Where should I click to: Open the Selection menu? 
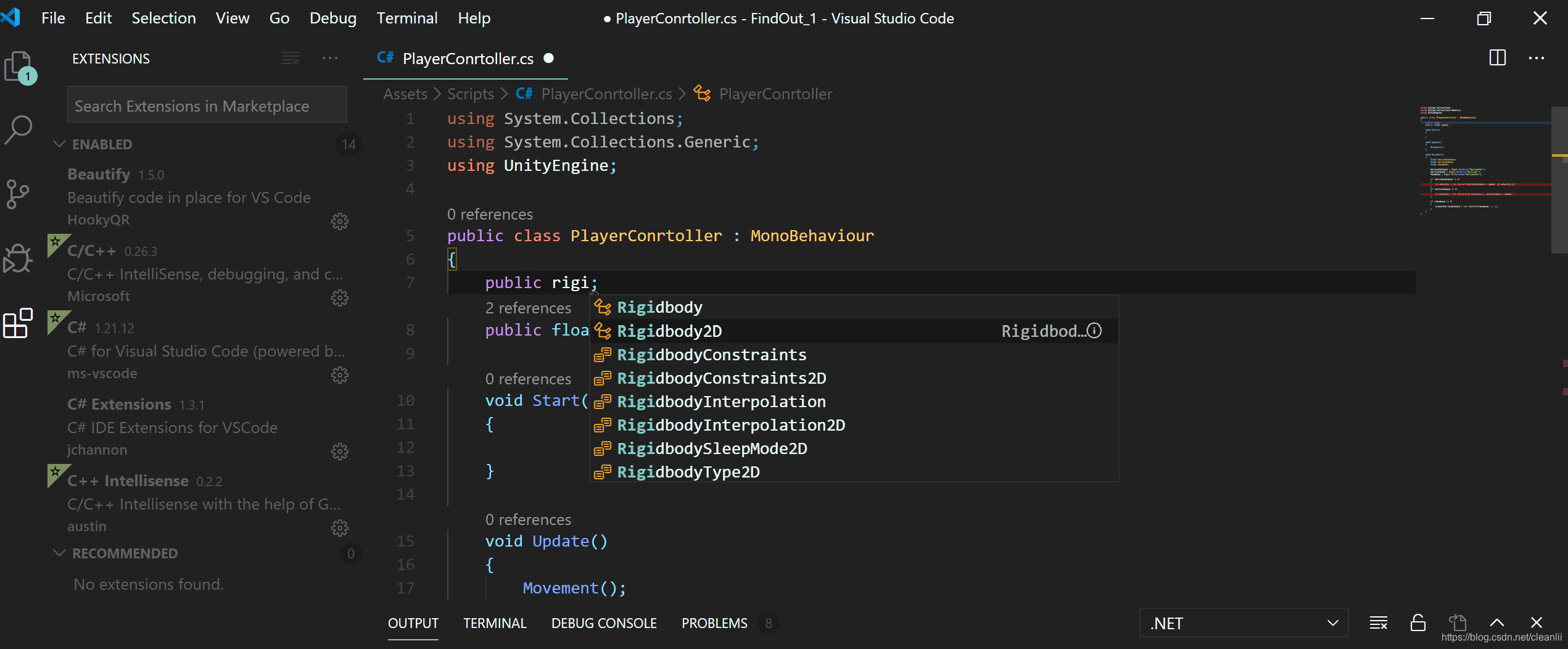coord(163,18)
